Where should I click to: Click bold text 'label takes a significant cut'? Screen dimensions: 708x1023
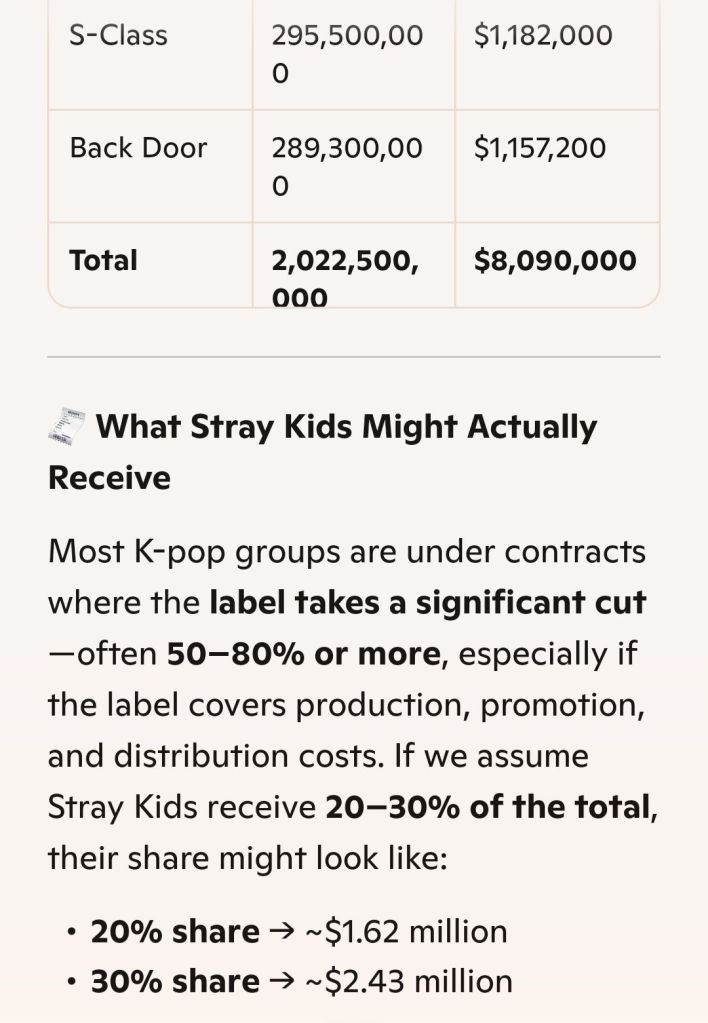428,603
